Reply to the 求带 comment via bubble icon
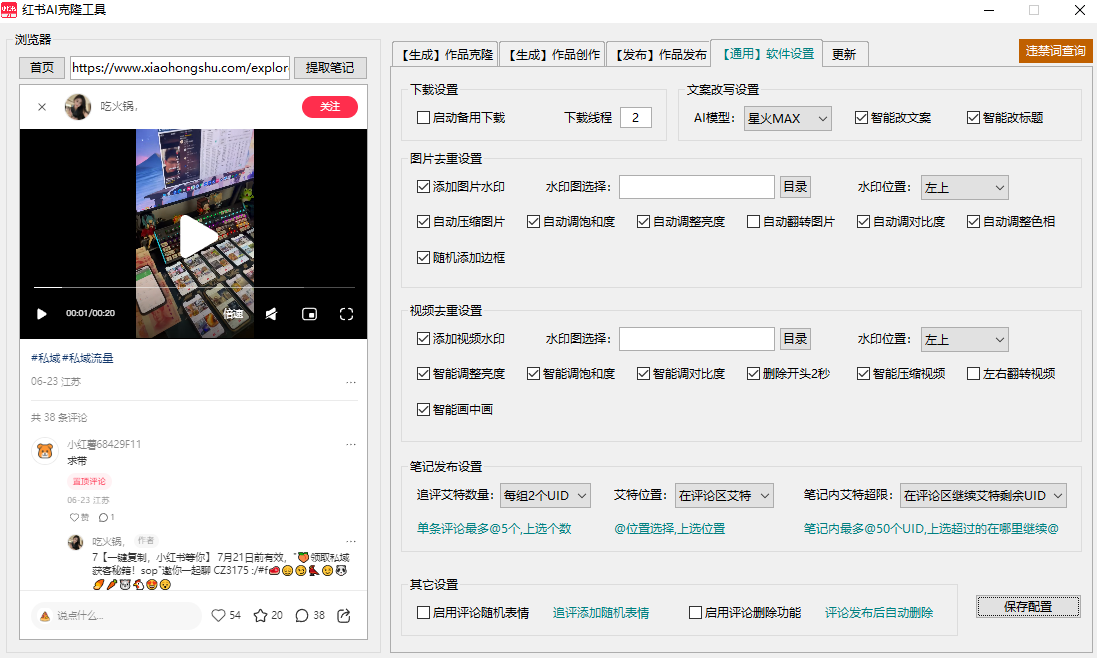Image resolution: width=1097 pixels, height=658 pixels. pos(103,517)
